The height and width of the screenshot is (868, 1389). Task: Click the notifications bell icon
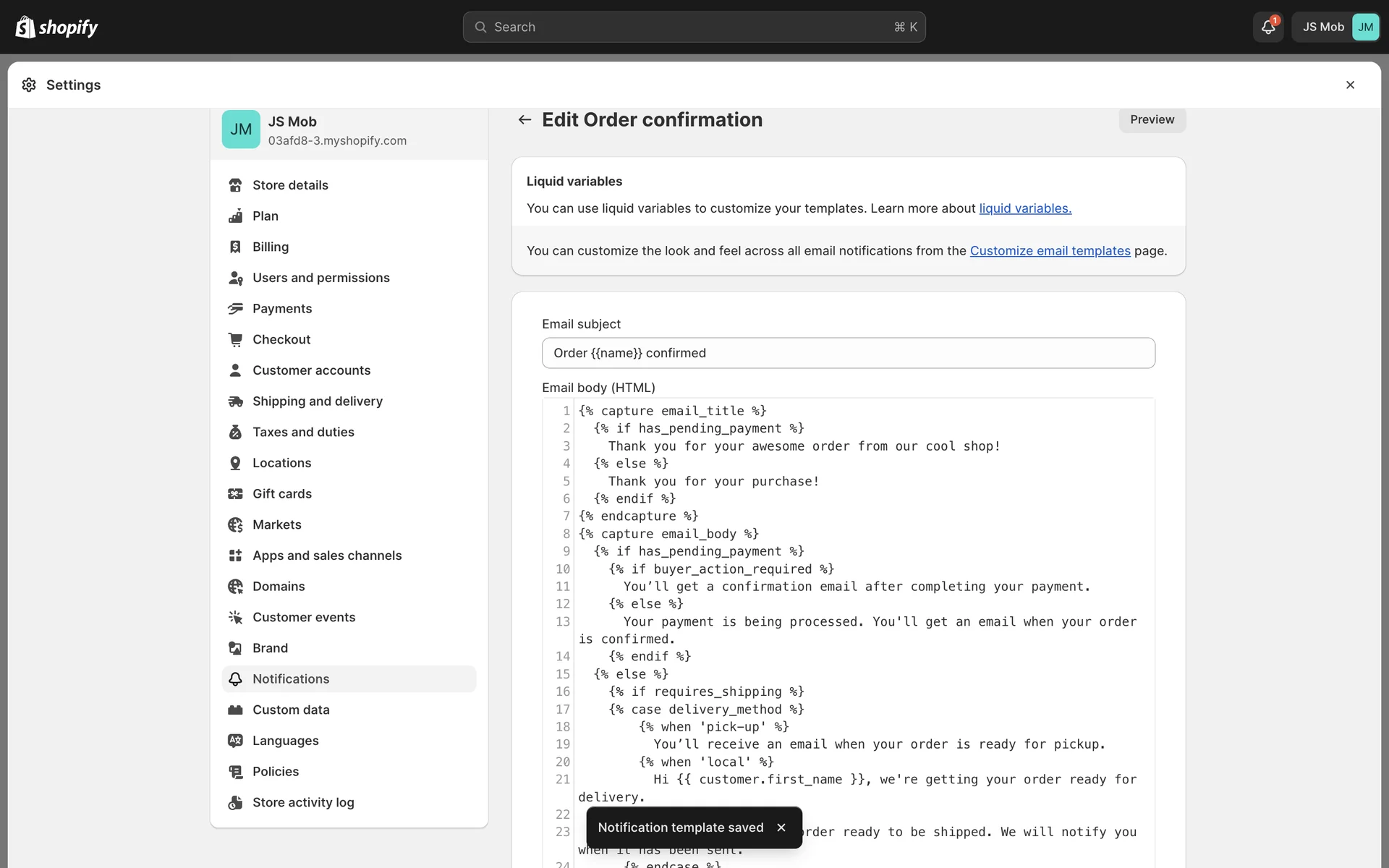pyautogui.click(x=1267, y=27)
